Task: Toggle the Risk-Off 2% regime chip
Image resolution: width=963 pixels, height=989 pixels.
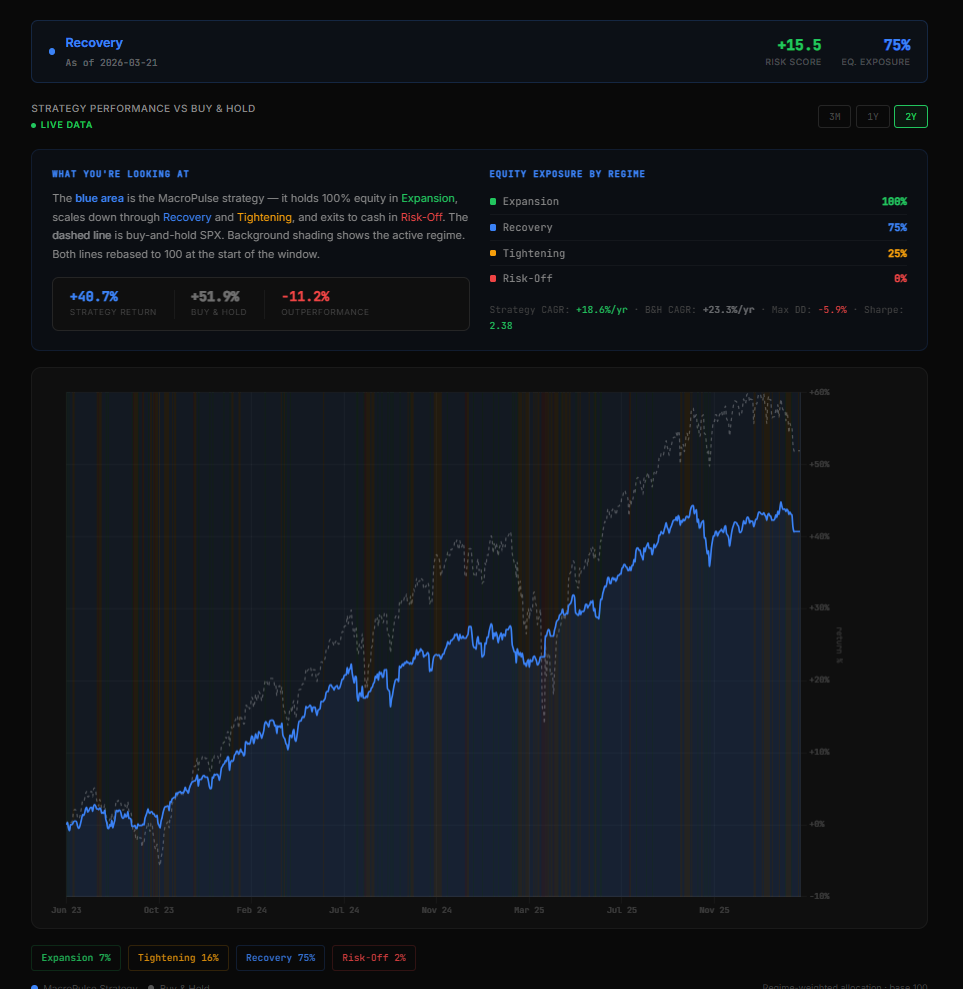Action: click(x=373, y=958)
